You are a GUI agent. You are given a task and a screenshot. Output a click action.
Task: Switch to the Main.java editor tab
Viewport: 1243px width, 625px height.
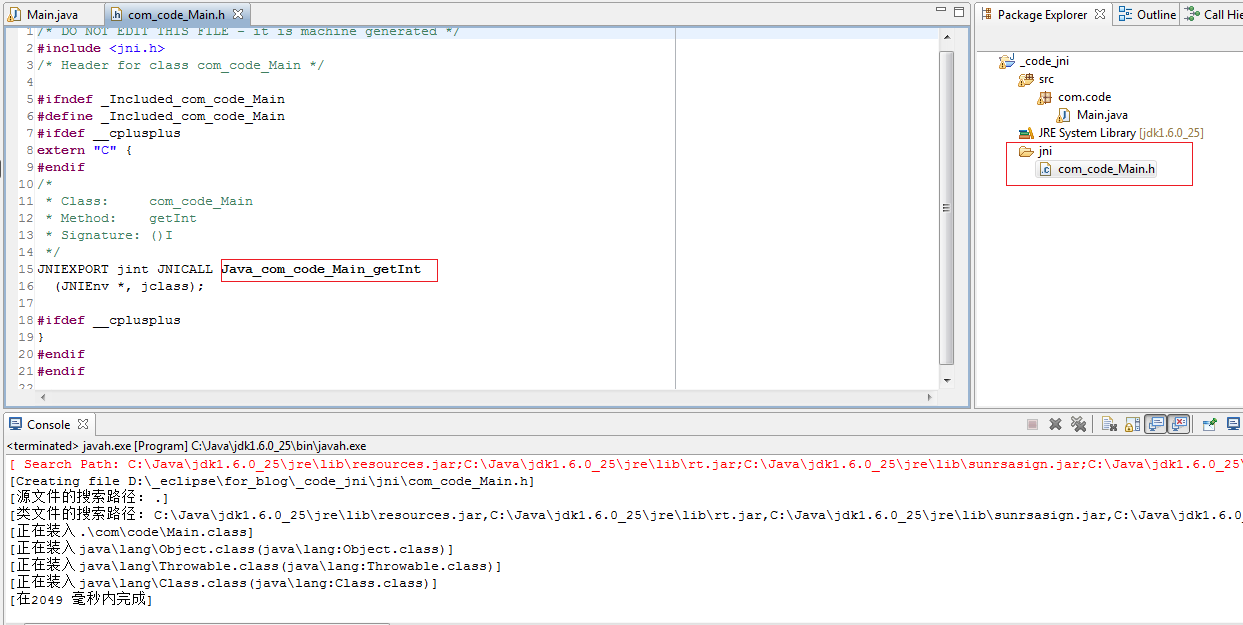click(x=43, y=15)
